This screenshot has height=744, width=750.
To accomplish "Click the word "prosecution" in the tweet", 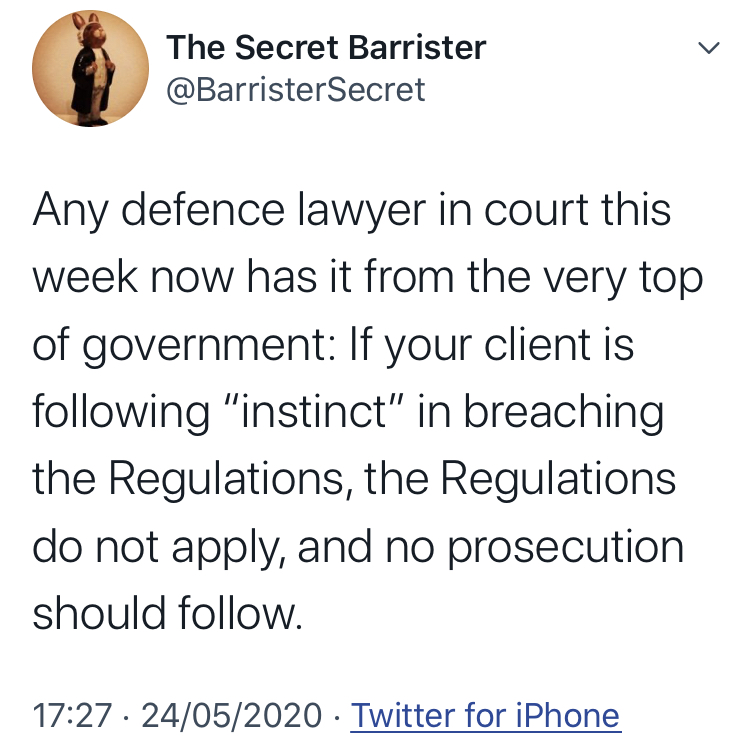I will (x=565, y=548).
